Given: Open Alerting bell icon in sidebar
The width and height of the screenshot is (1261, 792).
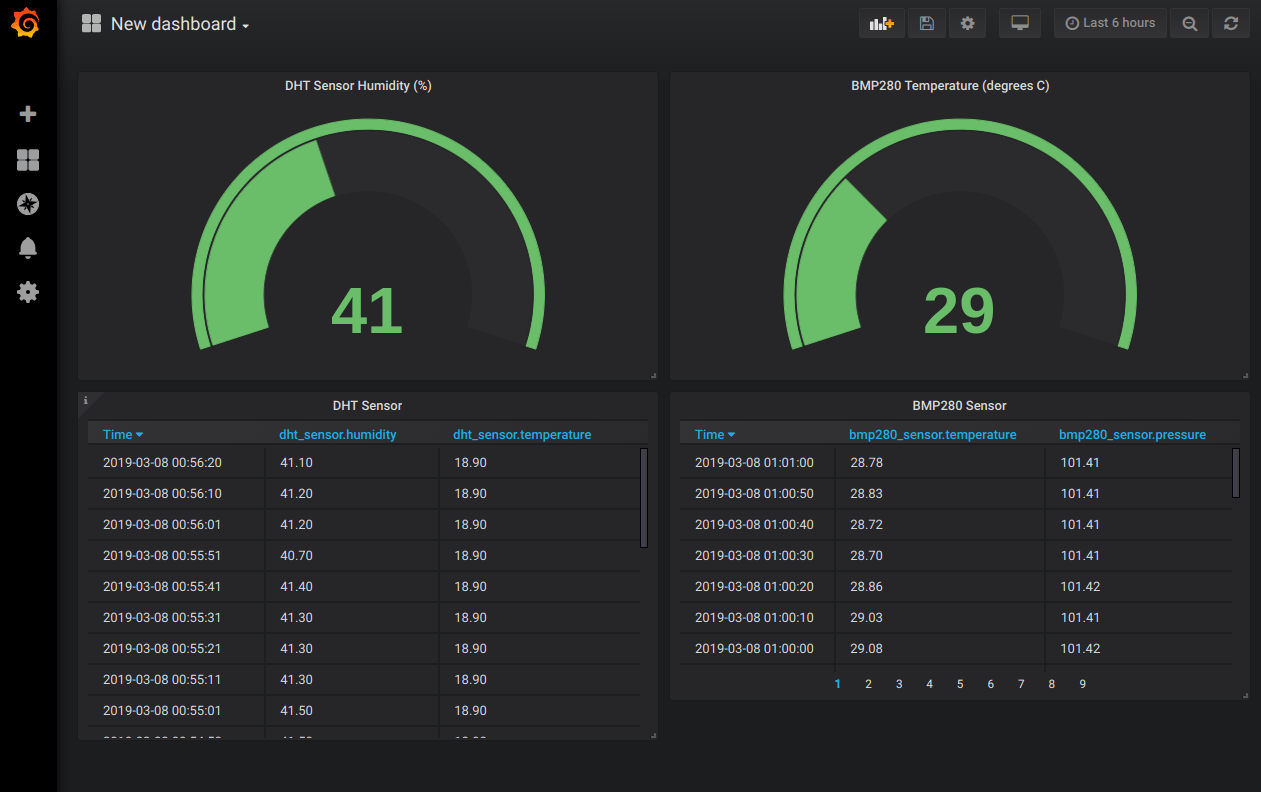Looking at the screenshot, I should [28, 248].
